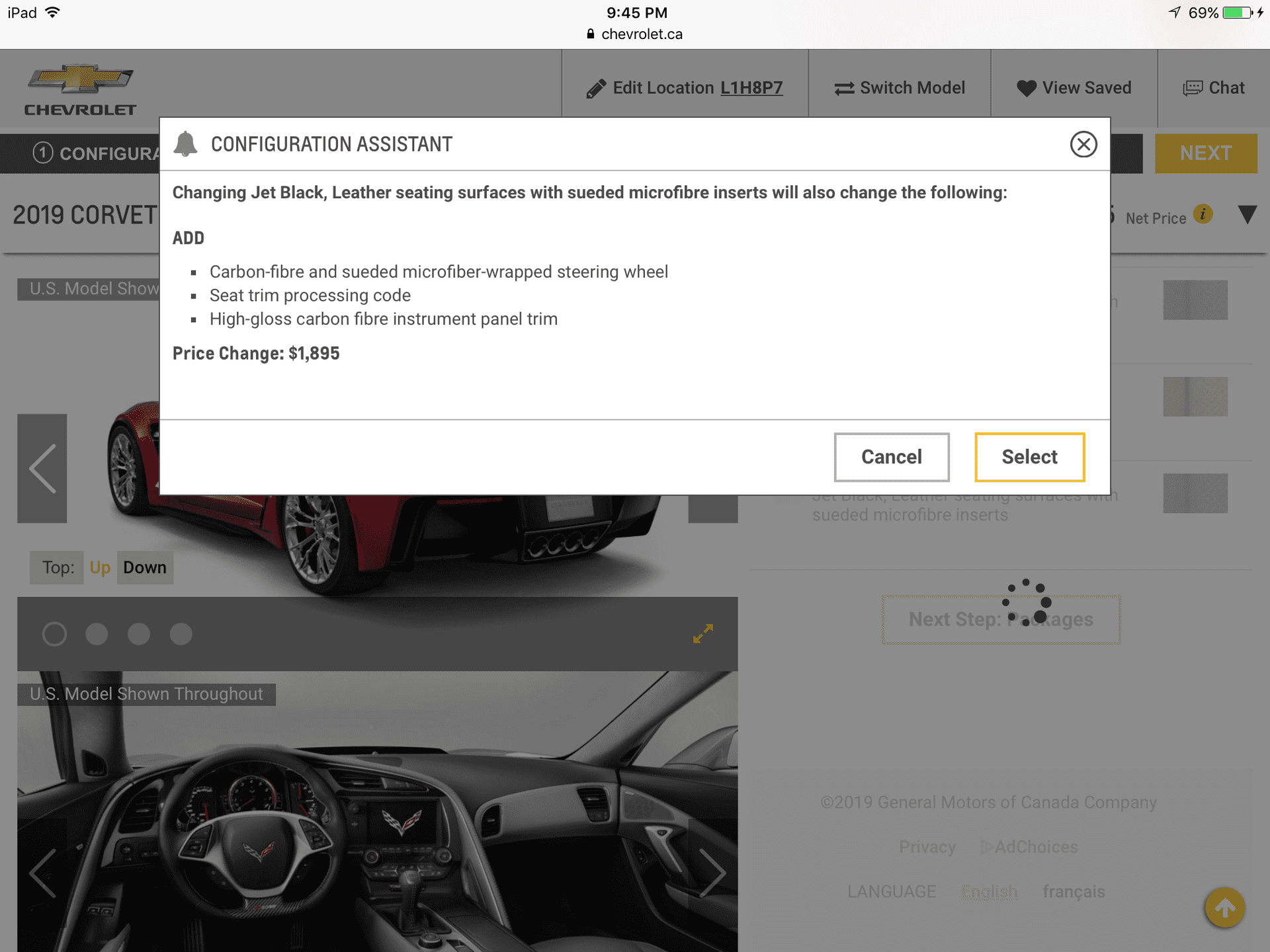Expand the exterior image fullscreen
This screenshot has height=952, width=1270.
702,633
